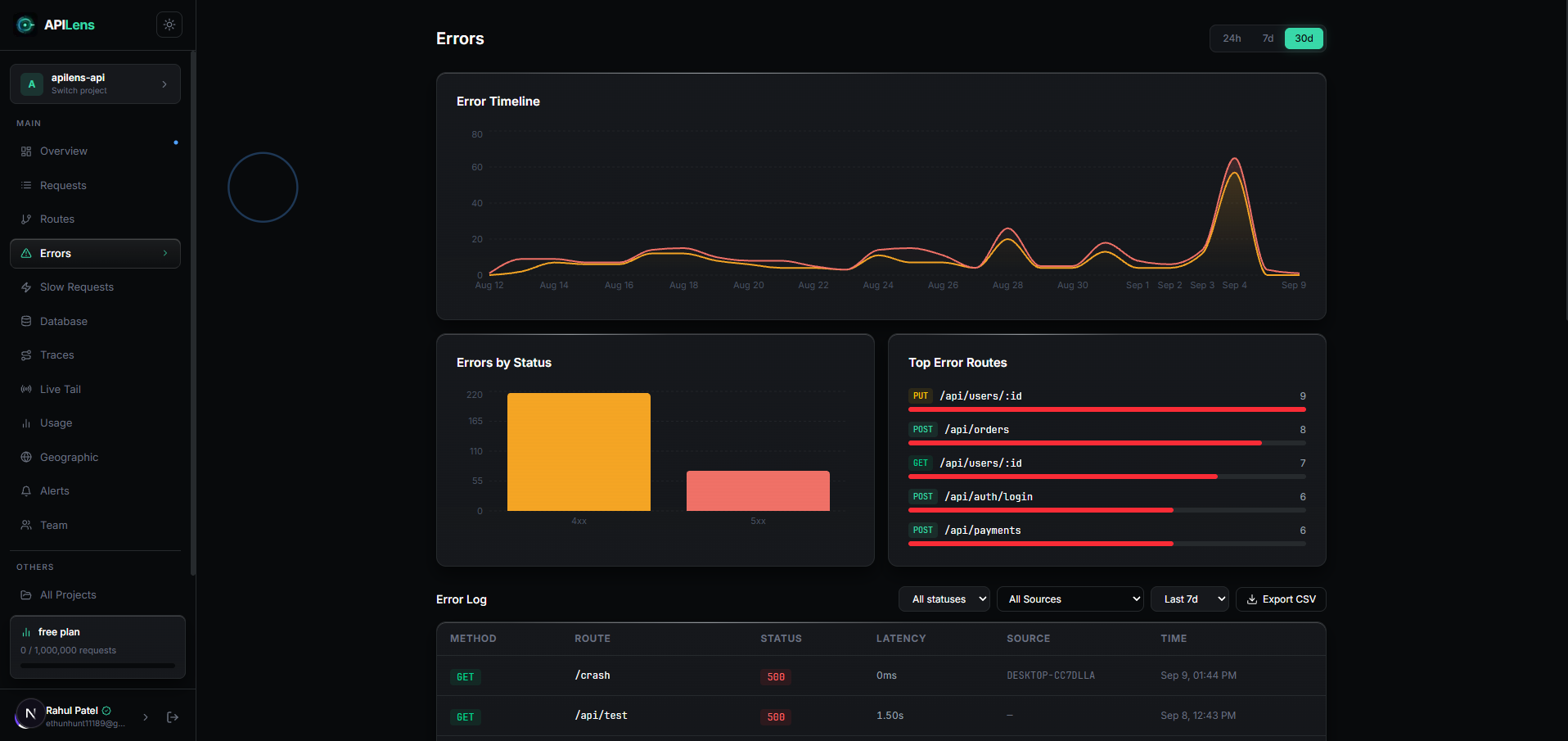This screenshot has height=741, width=1568.
Task: Click the Live Tail broadcast icon
Action: [26, 390]
